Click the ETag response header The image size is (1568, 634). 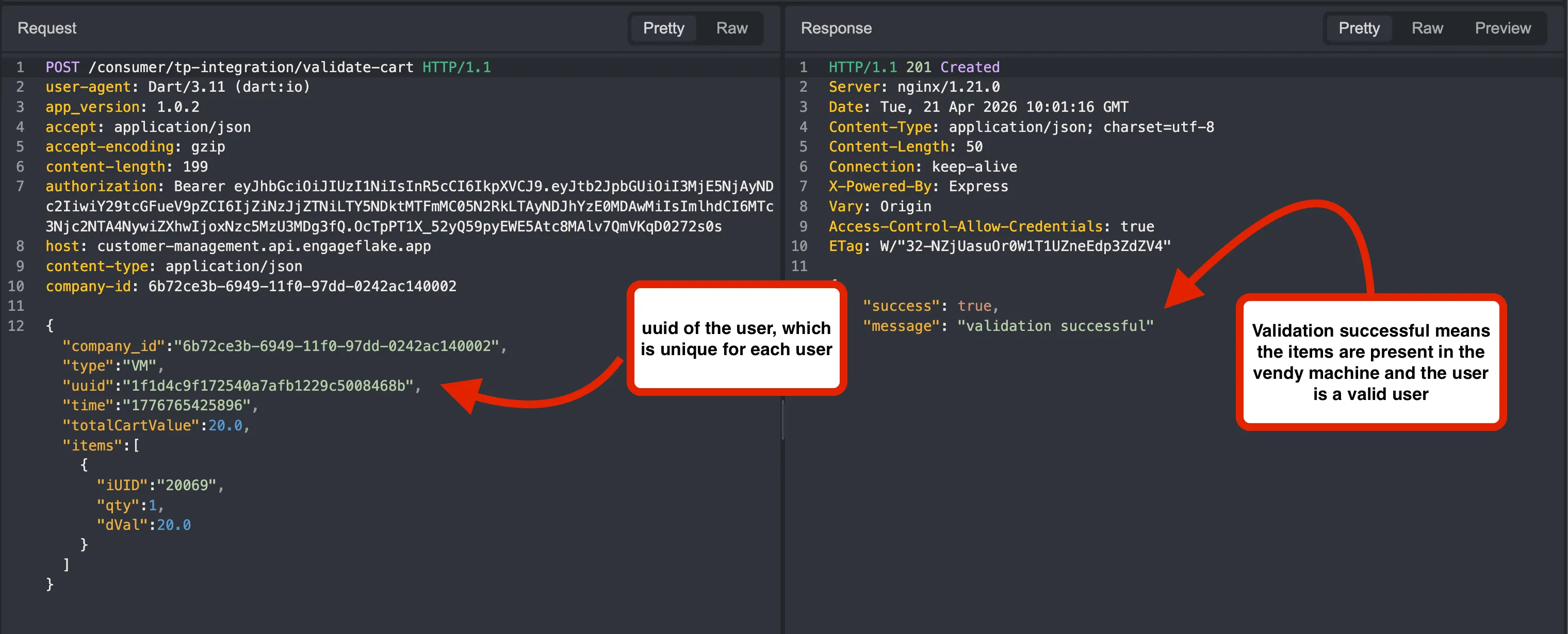999,246
